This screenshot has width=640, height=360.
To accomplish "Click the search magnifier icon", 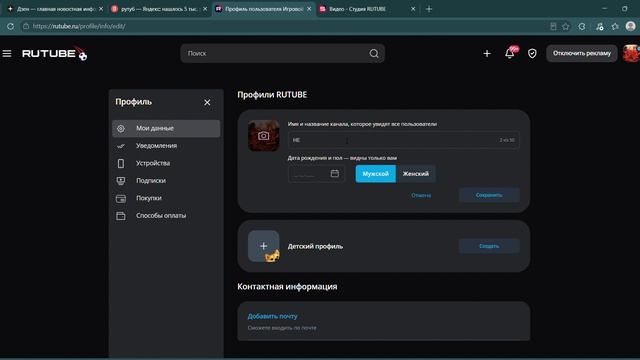I will (374, 53).
